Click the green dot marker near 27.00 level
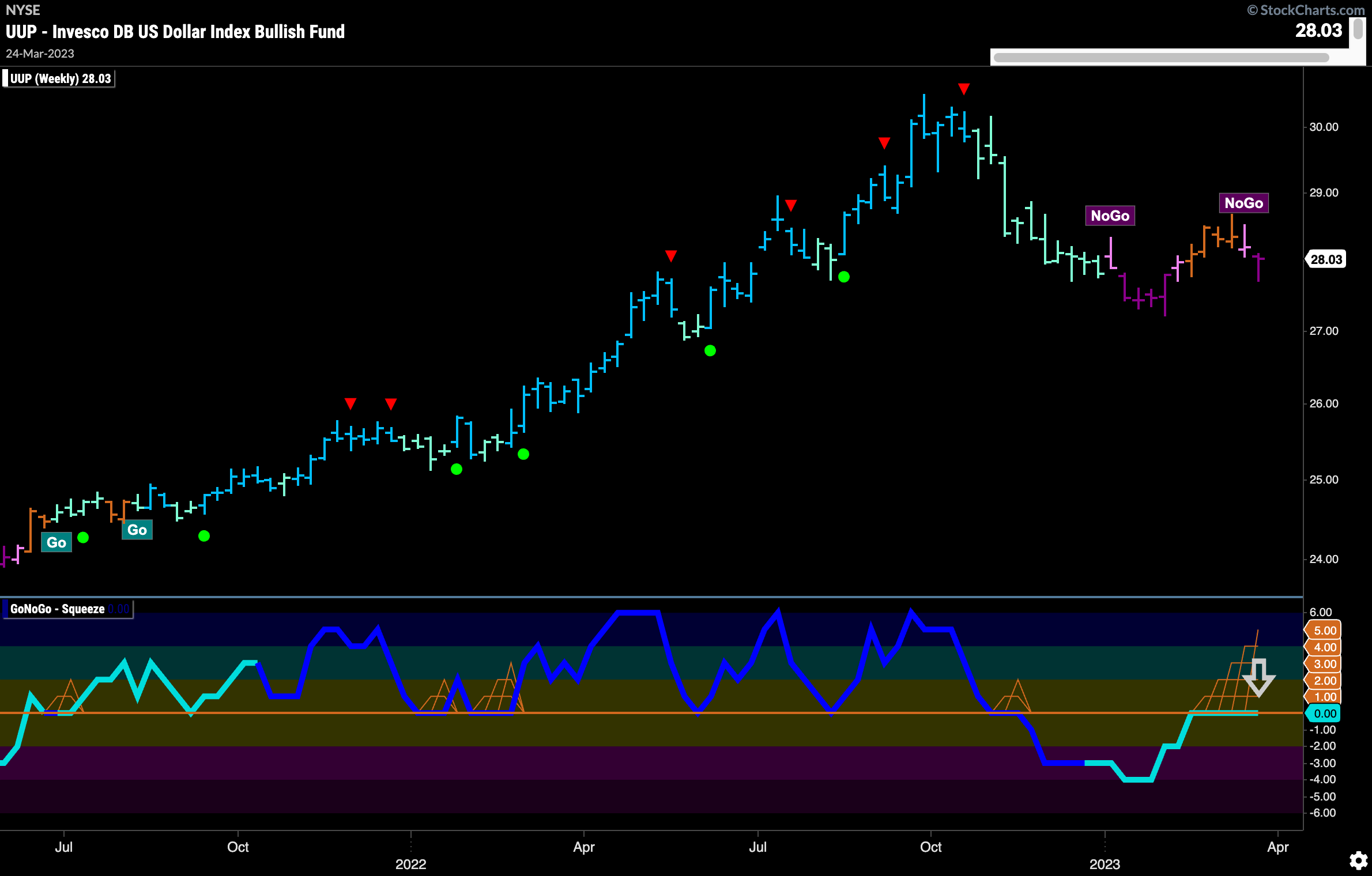This screenshot has width=1372, height=876. click(710, 350)
